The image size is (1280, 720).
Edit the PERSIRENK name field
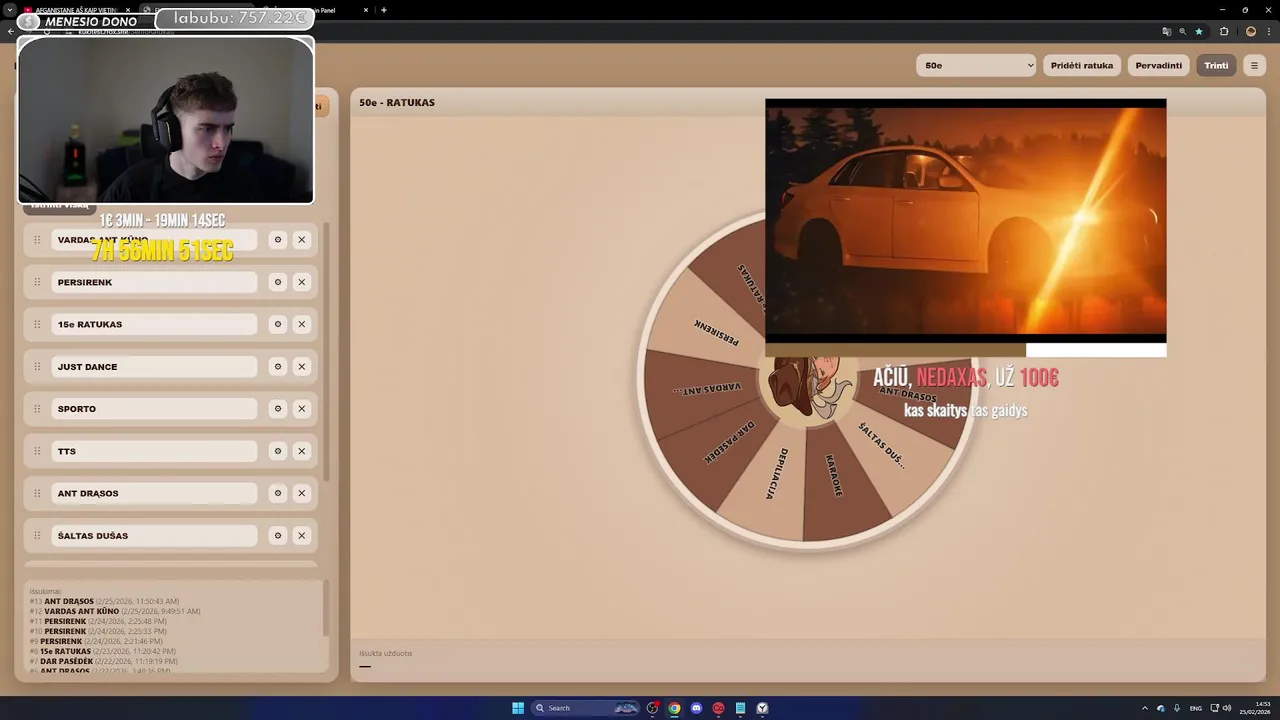coord(154,282)
